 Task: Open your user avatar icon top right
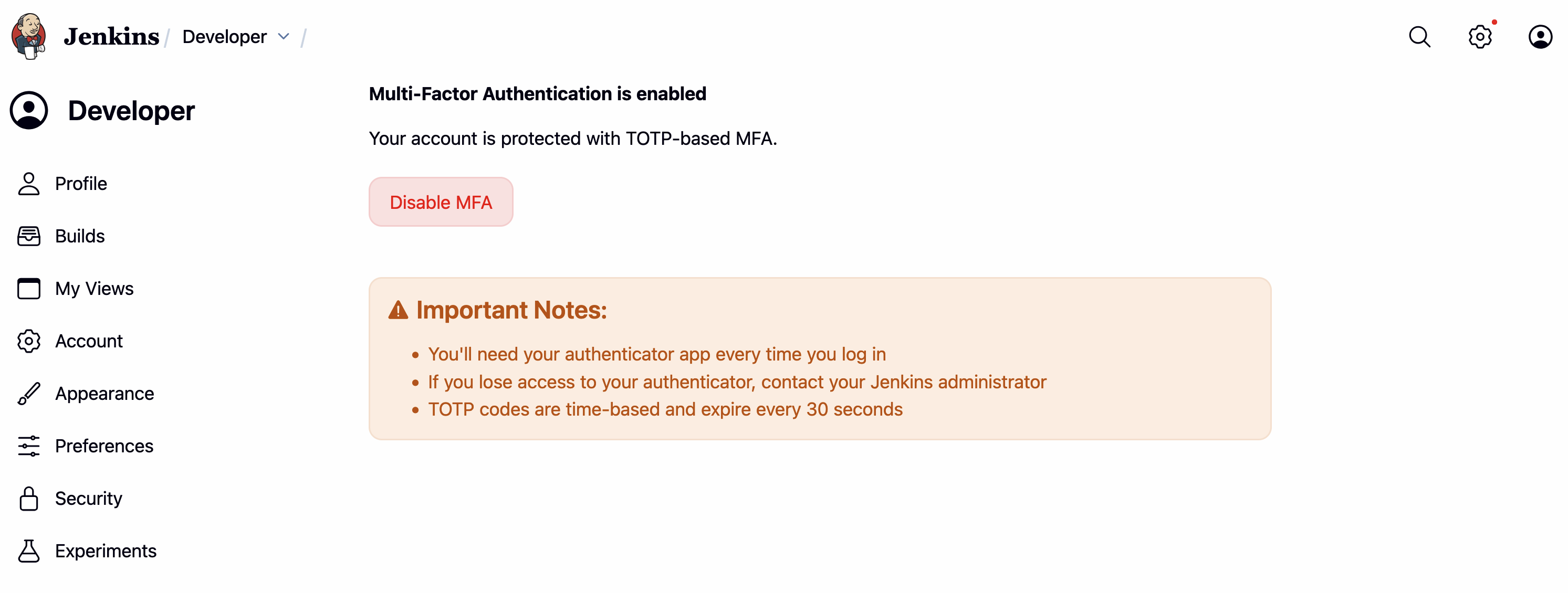(x=1541, y=37)
